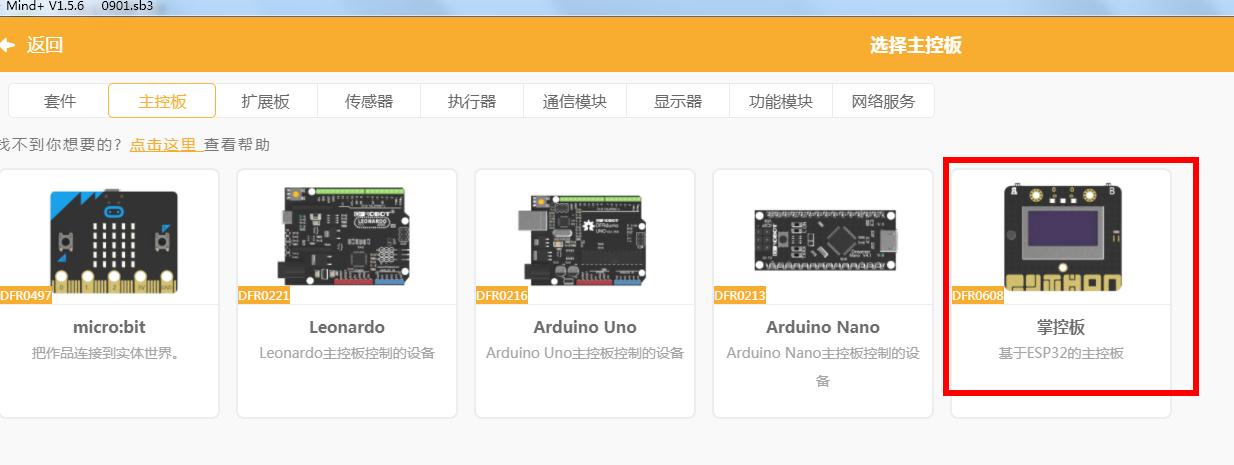The width and height of the screenshot is (1234, 465).
Task: Click the DFR0608 product tag
Action: (x=978, y=296)
